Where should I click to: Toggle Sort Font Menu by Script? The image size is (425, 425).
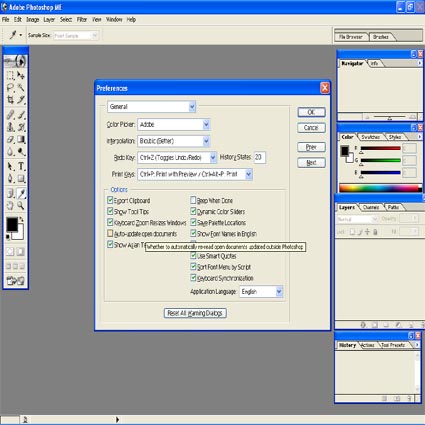pyautogui.click(x=193, y=267)
